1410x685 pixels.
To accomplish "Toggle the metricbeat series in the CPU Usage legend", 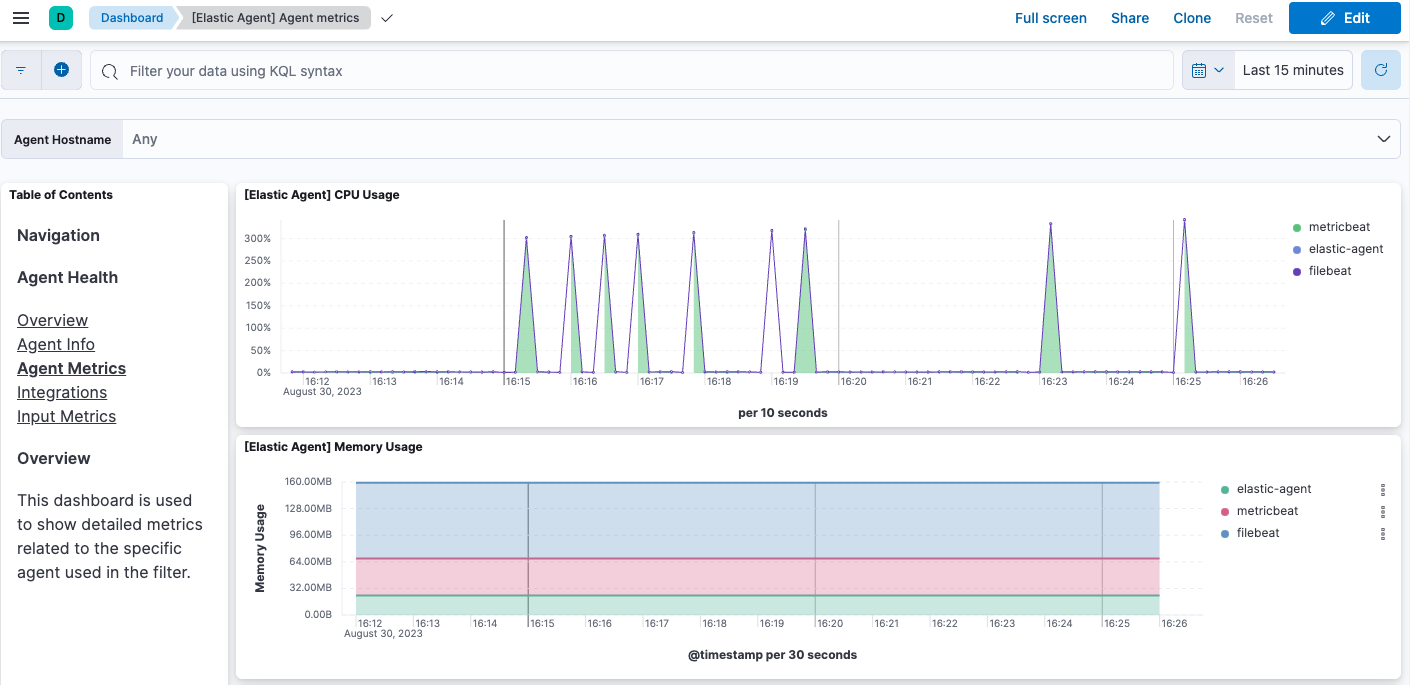I will (1340, 226).
